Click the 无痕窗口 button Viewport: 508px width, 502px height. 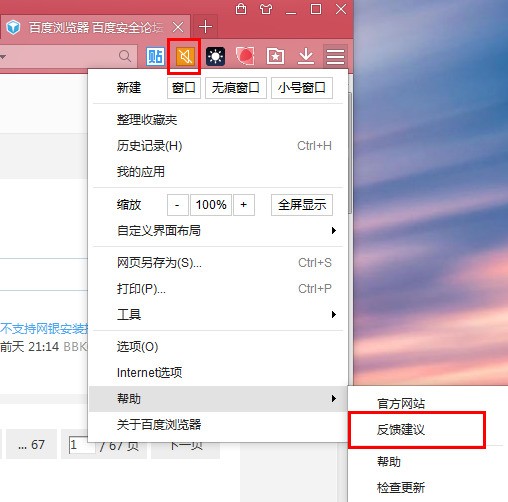click(236, 88)
